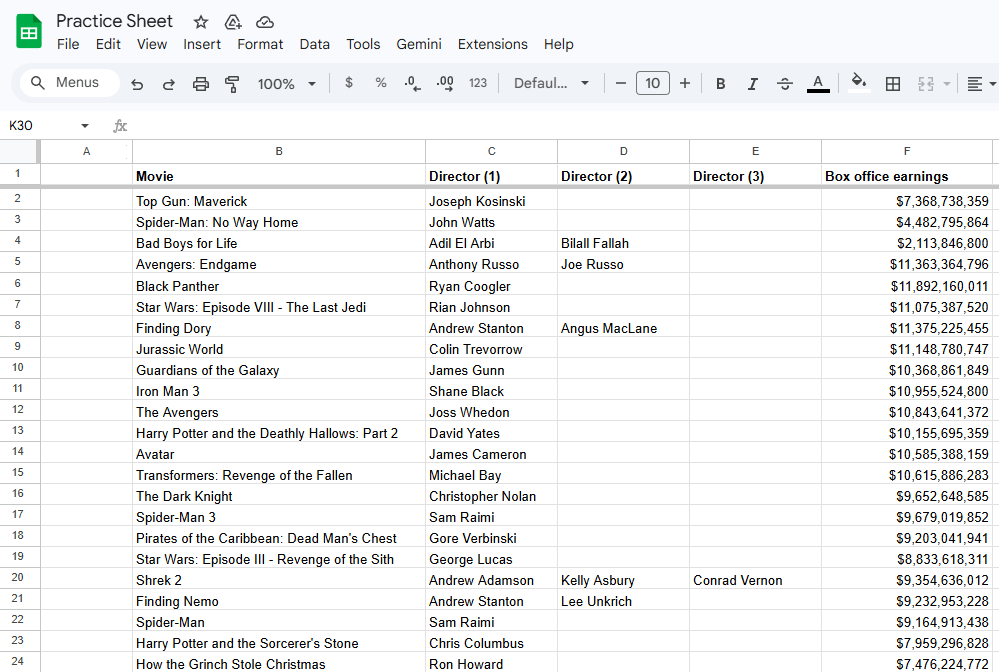Select the Jurassic World cell
The height and width of the screenshot is (672, 999).
pos(279,349)
